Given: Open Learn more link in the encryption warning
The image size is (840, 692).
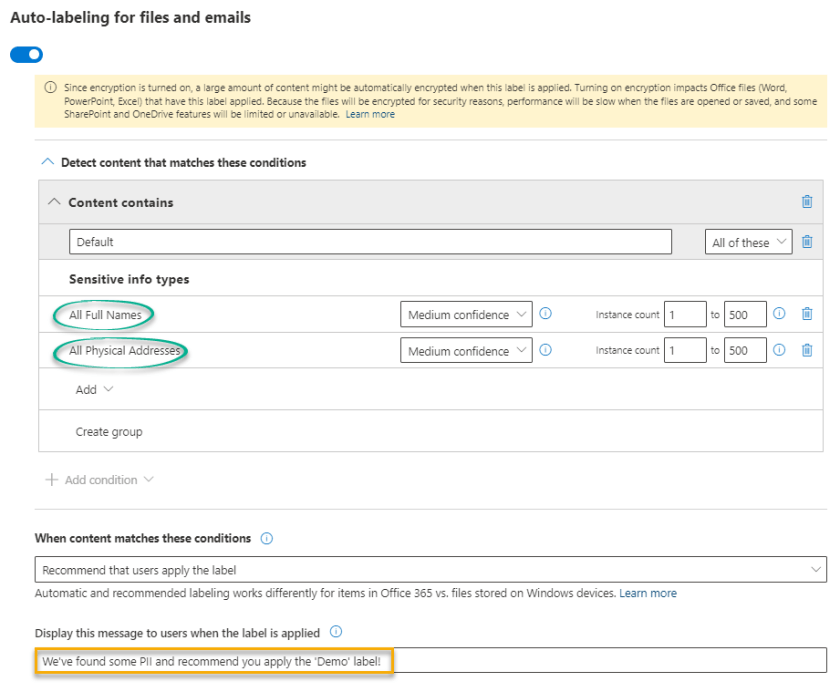Looking at the screenshot, I should (370, 115).
